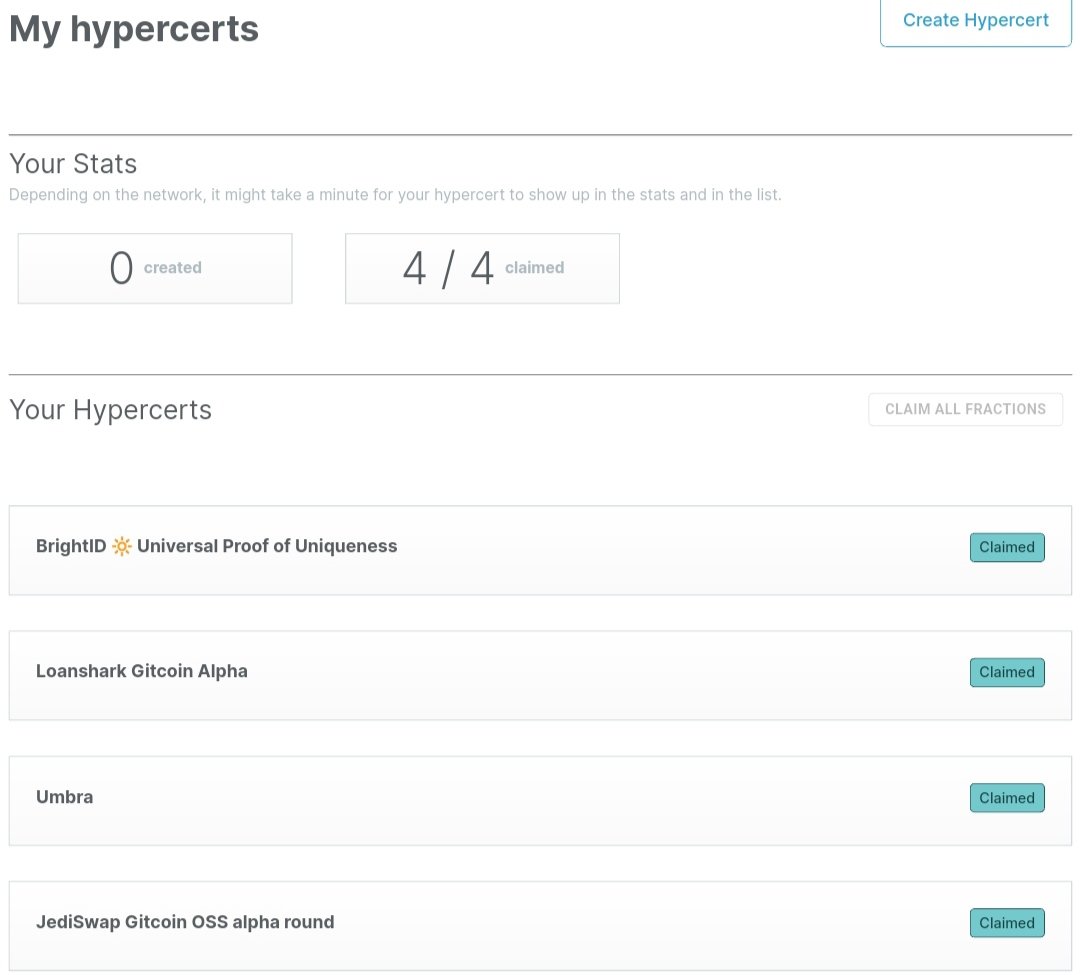Click the sun emoji in BrightID title
Image resolution: width=1080 pixels, height=975 pixels.
click(121, 546)
